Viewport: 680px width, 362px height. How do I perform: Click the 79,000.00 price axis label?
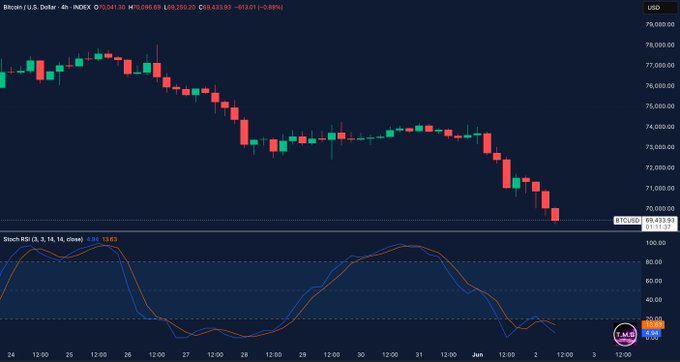pos(660,25)
